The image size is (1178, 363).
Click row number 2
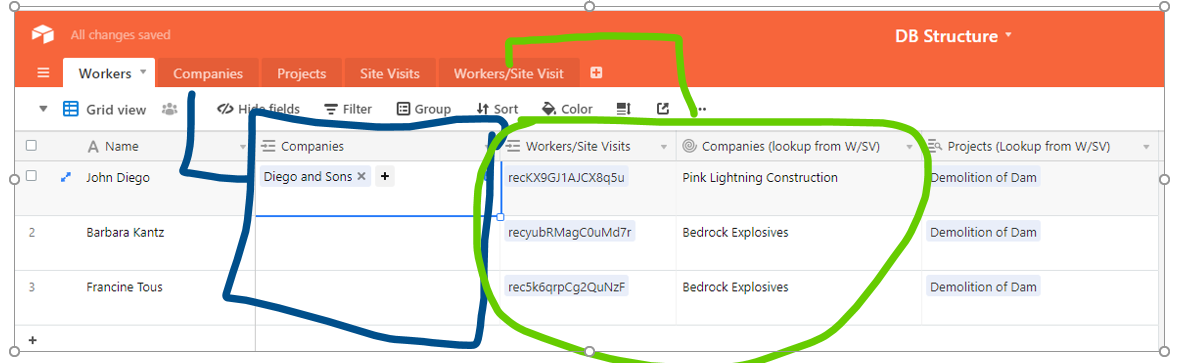pos(32,232)
